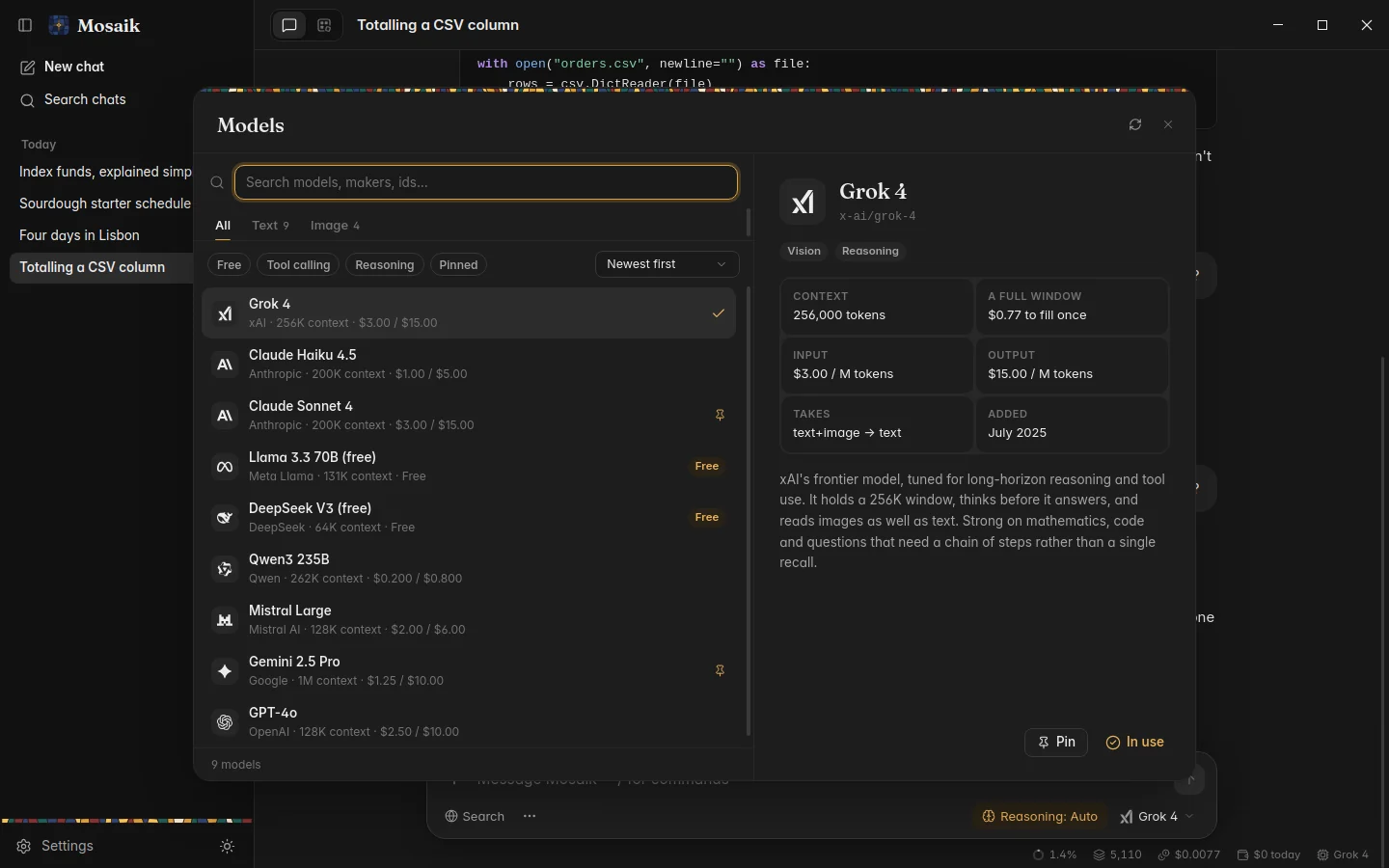The image size is (1389, 868).
Task: Click the DeepSeek whale icon
Action: tap(225, 518)
